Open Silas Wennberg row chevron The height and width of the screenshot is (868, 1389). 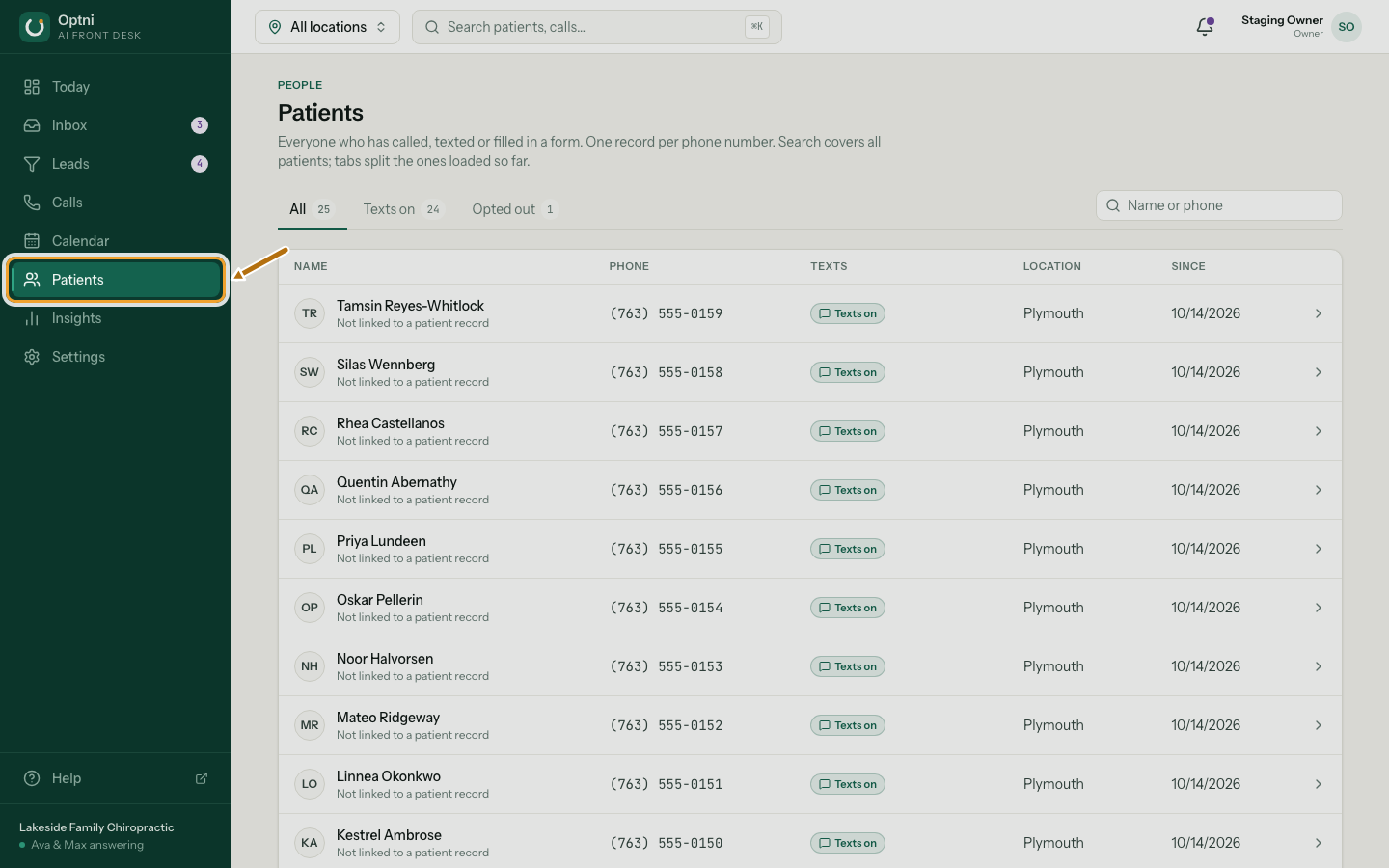[1319, 372]
